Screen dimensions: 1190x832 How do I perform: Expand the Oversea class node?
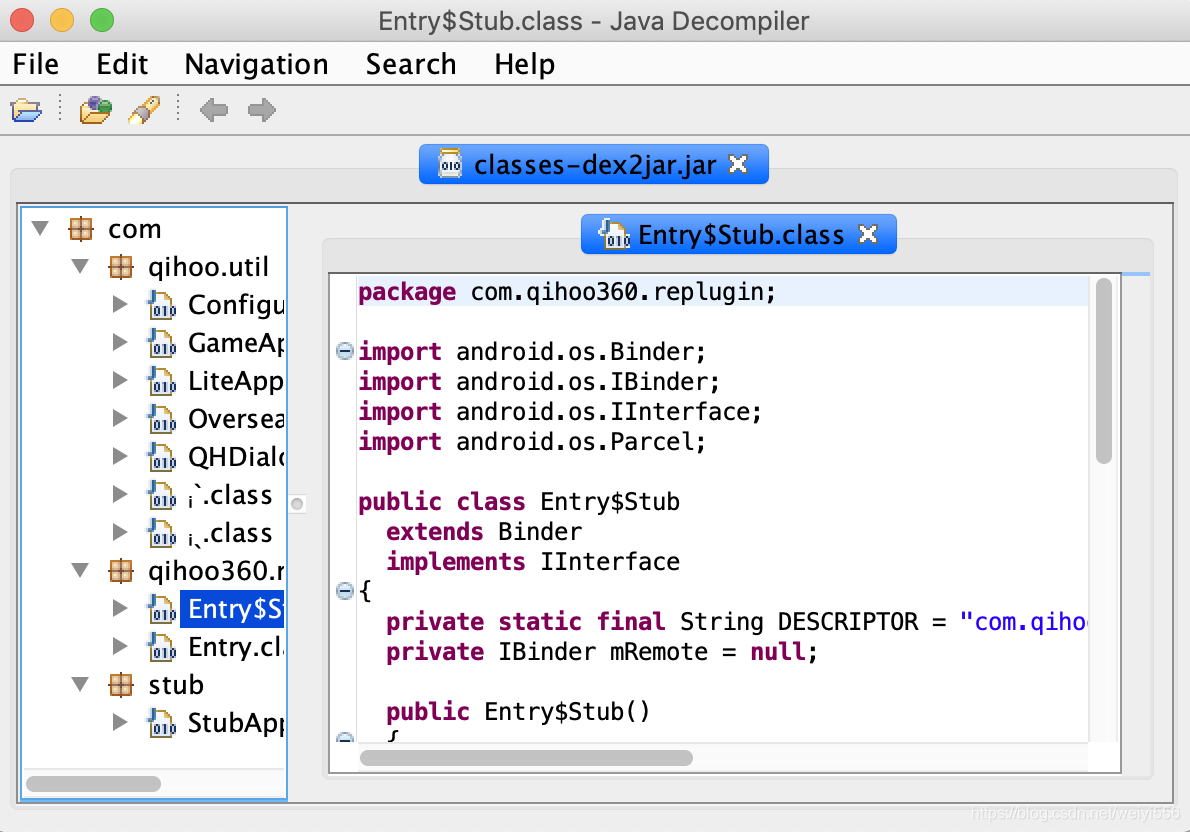point(120,418)
